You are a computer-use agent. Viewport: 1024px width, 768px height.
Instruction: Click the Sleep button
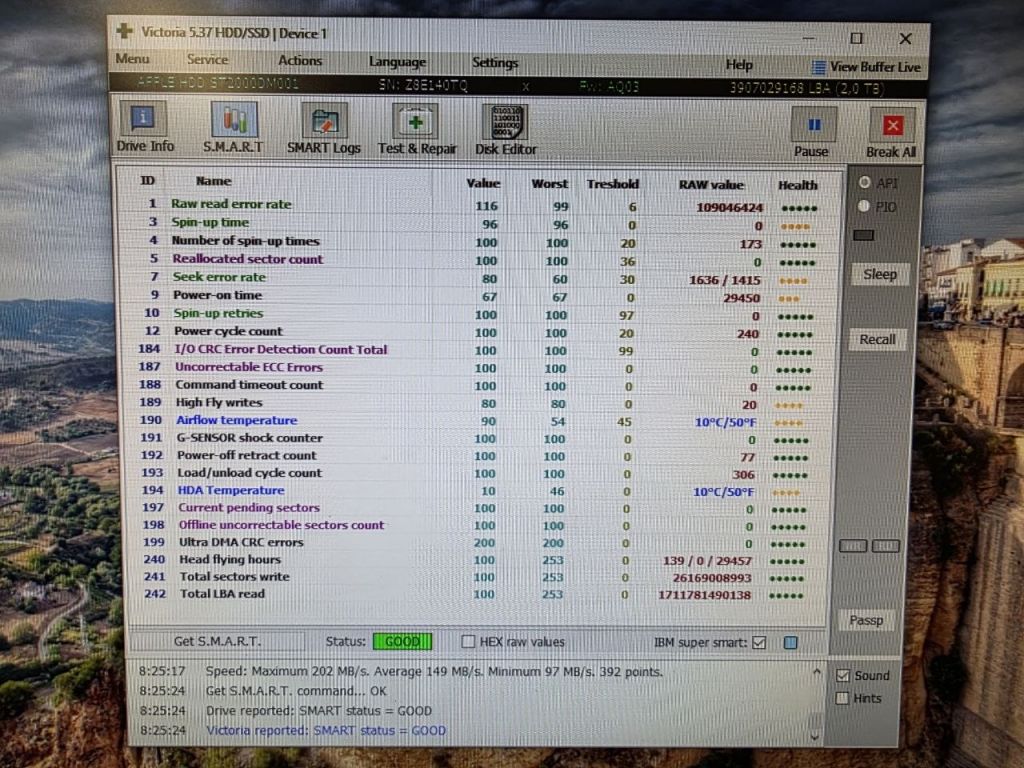(x=880, y=274)
